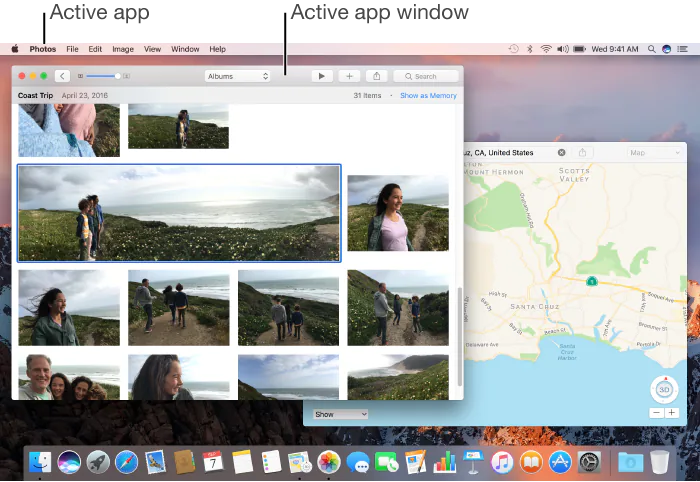The image size is (700, 482).
Task: Open the Image menu
Action: click(x=123, y=49)
